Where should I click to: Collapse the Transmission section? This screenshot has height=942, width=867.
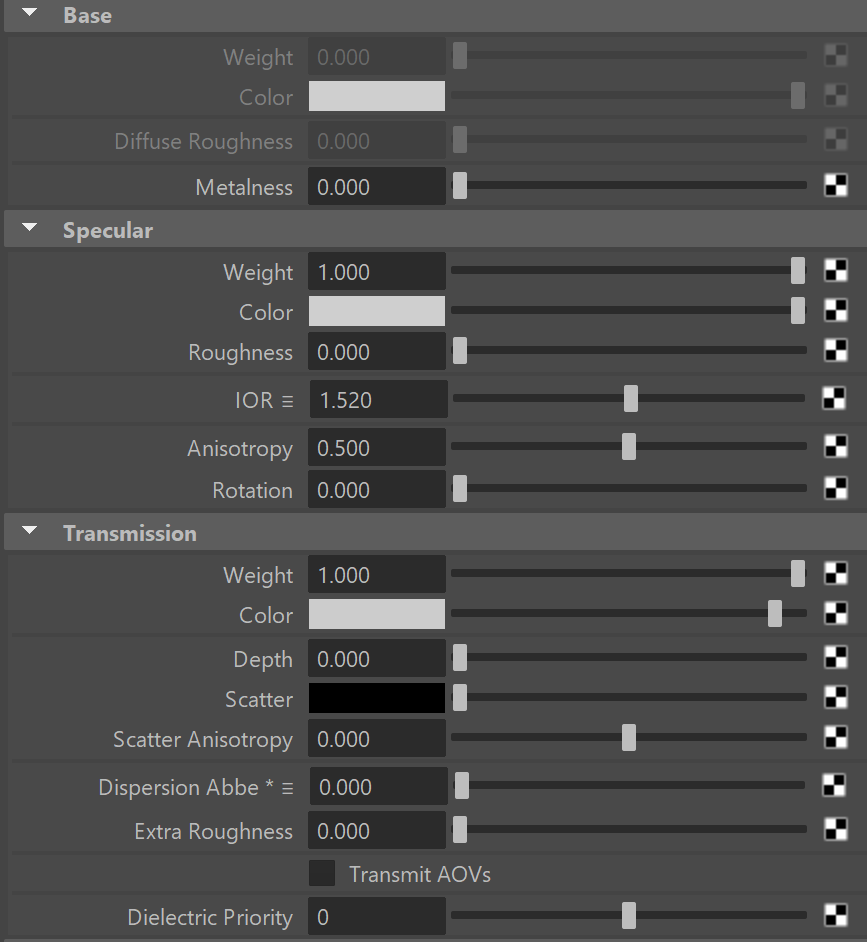[x=29, y=530]
